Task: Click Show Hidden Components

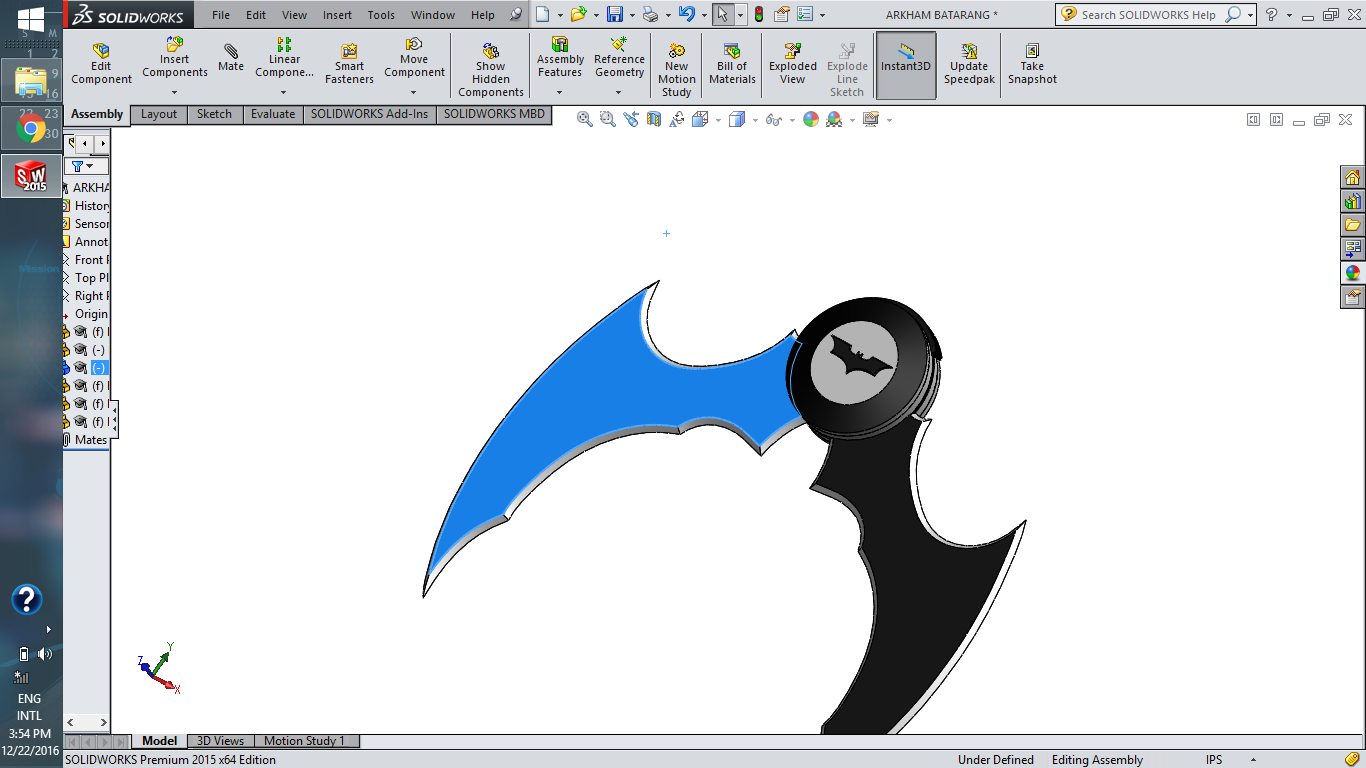Action: 491,70
